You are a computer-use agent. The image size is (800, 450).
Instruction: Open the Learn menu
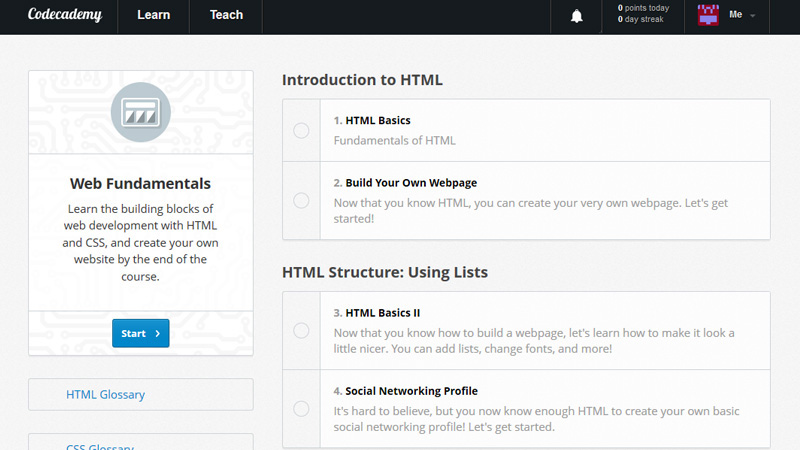coord(154,15)
